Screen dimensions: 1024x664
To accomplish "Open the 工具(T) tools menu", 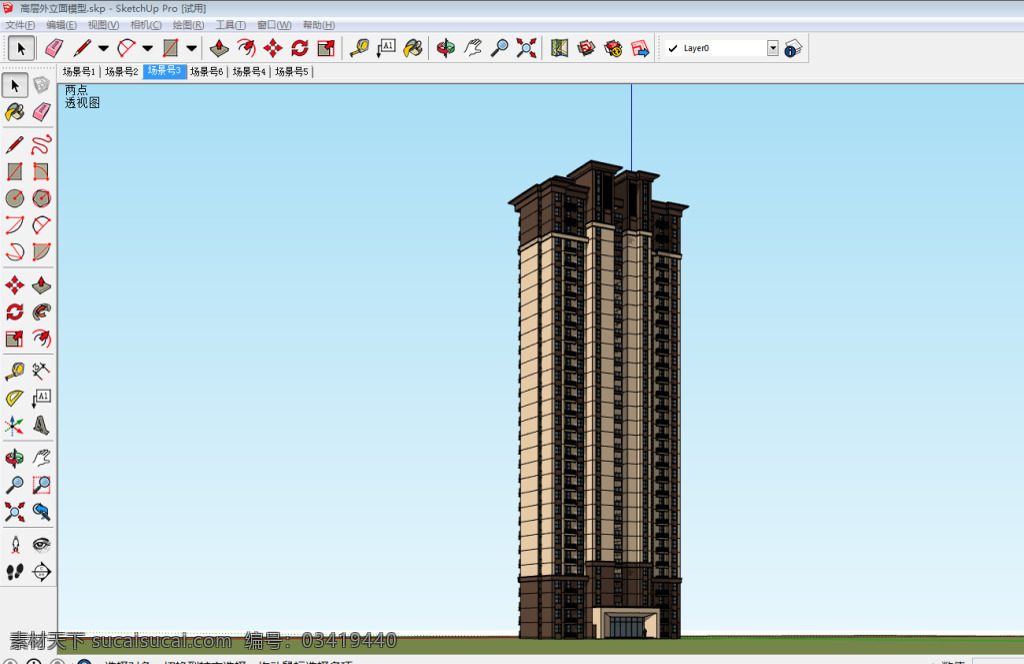I will pos(231,25).
